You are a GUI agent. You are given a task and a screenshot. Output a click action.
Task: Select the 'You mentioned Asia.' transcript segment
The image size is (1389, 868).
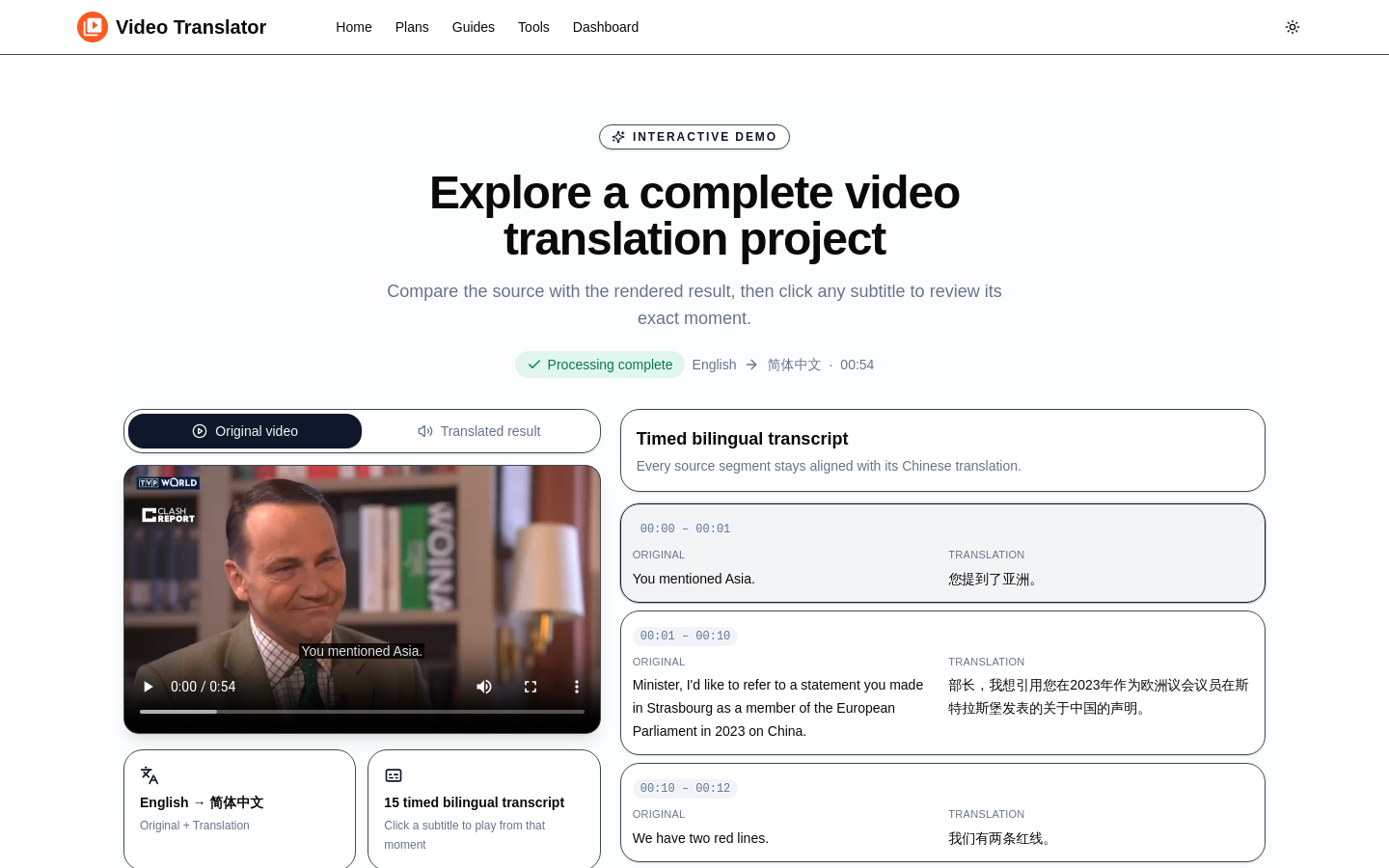(x=942, y=554)
